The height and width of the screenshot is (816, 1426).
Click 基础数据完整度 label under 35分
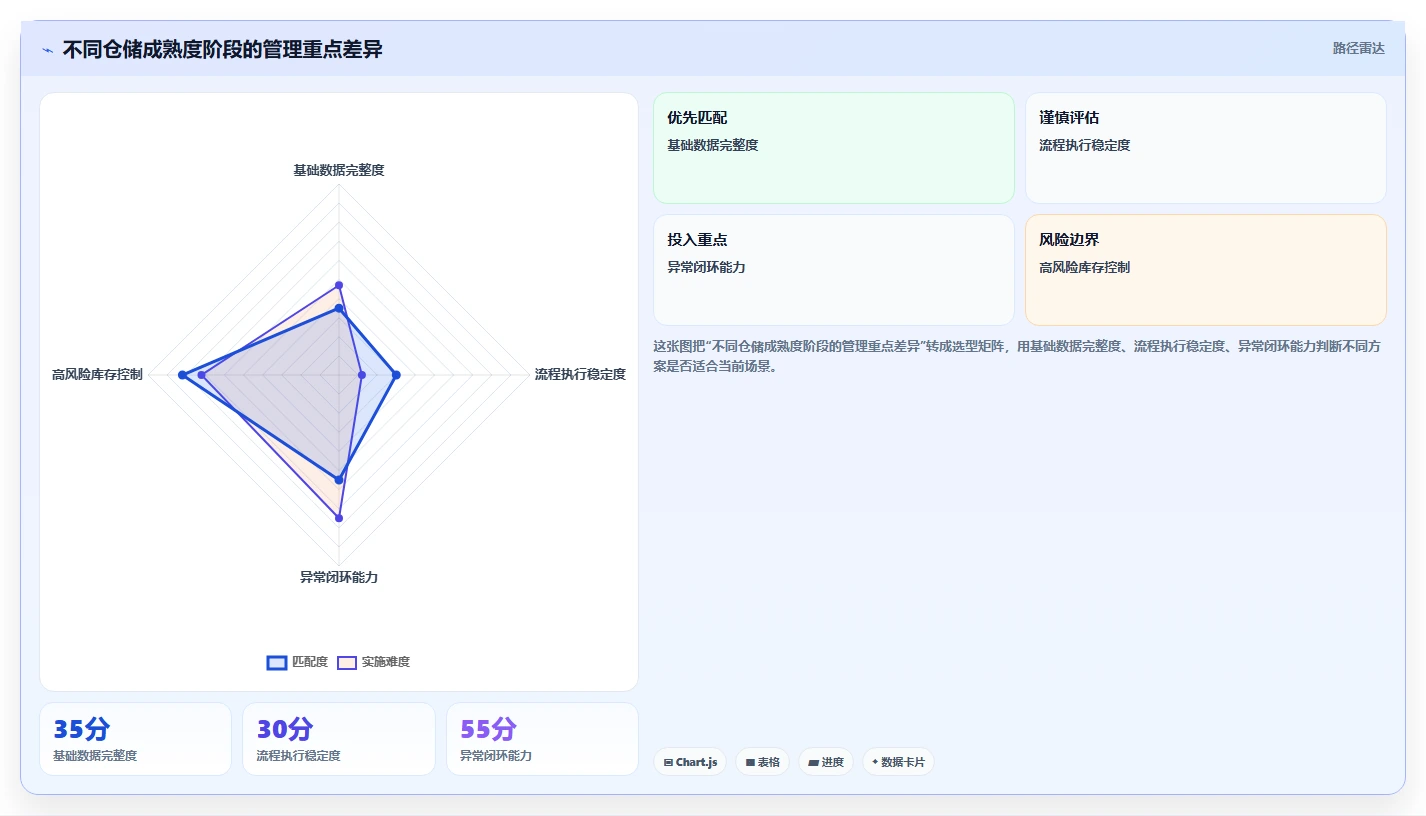(x=95, y=756)
